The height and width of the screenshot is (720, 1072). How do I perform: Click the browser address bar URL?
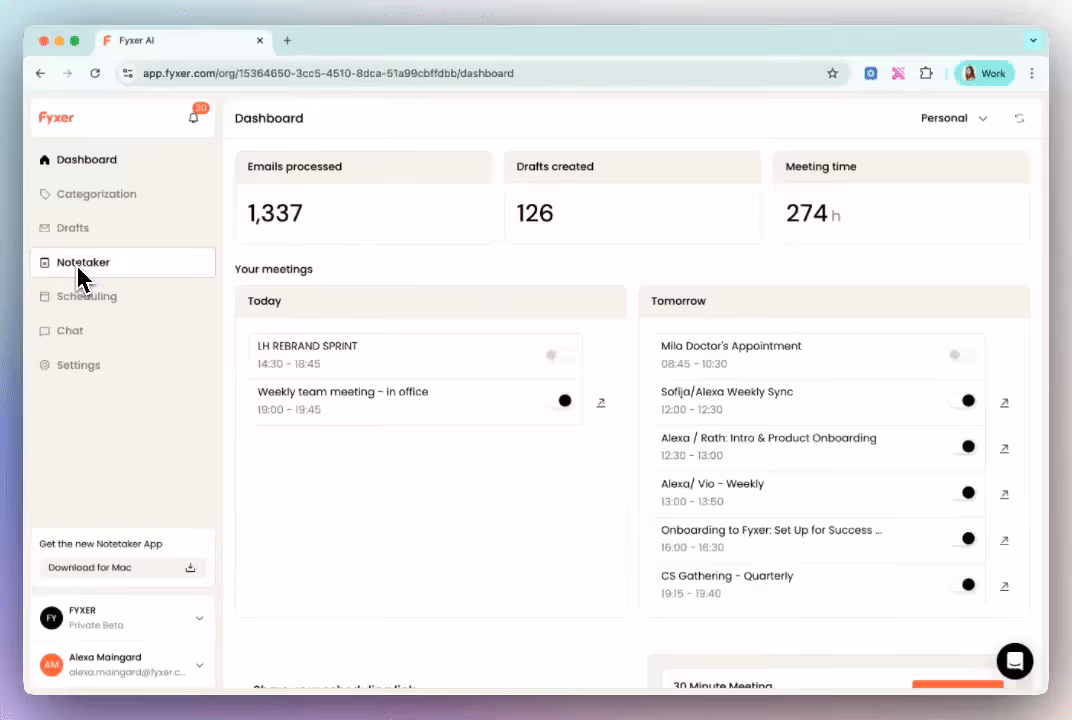coord(328,73)
